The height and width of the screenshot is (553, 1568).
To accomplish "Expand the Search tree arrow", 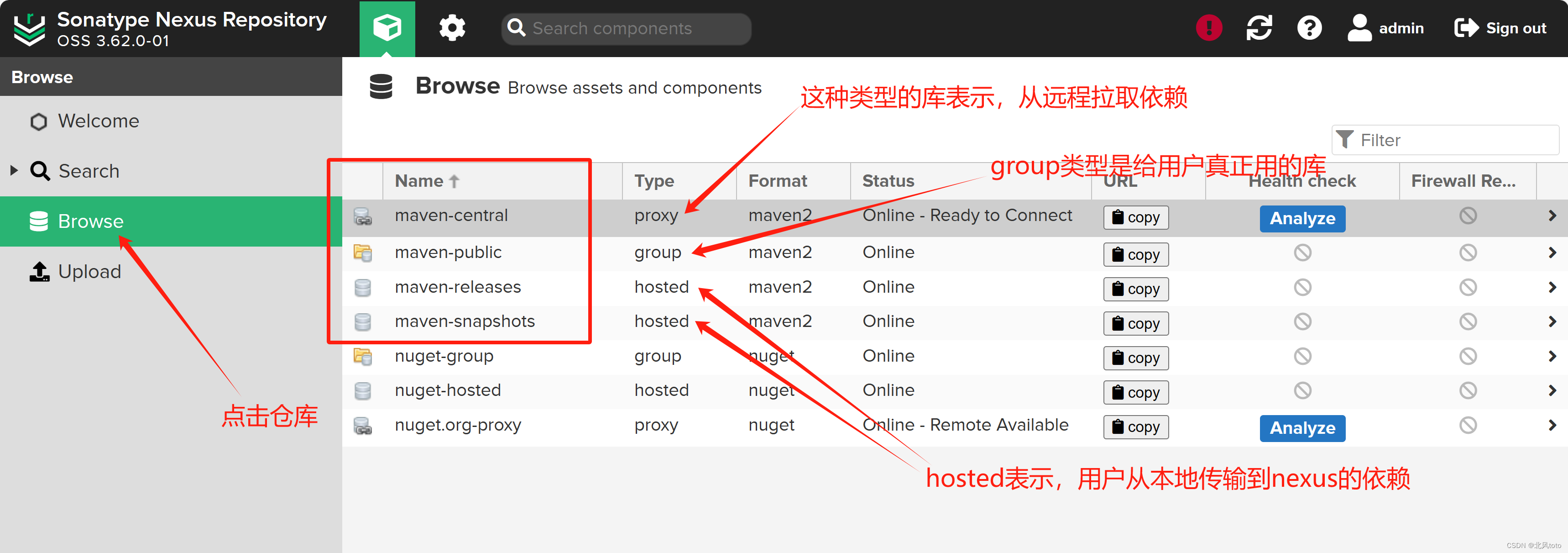I will point(14,170).
